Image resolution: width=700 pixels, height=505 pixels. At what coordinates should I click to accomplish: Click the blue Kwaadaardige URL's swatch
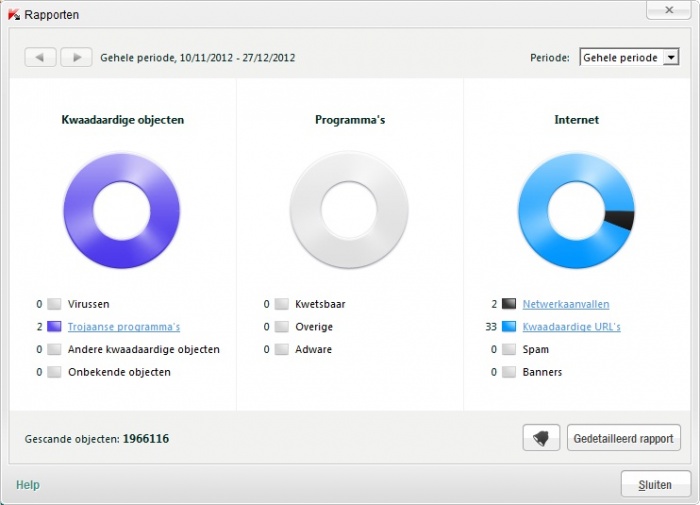pyautogui.click(x=509, y=326)
